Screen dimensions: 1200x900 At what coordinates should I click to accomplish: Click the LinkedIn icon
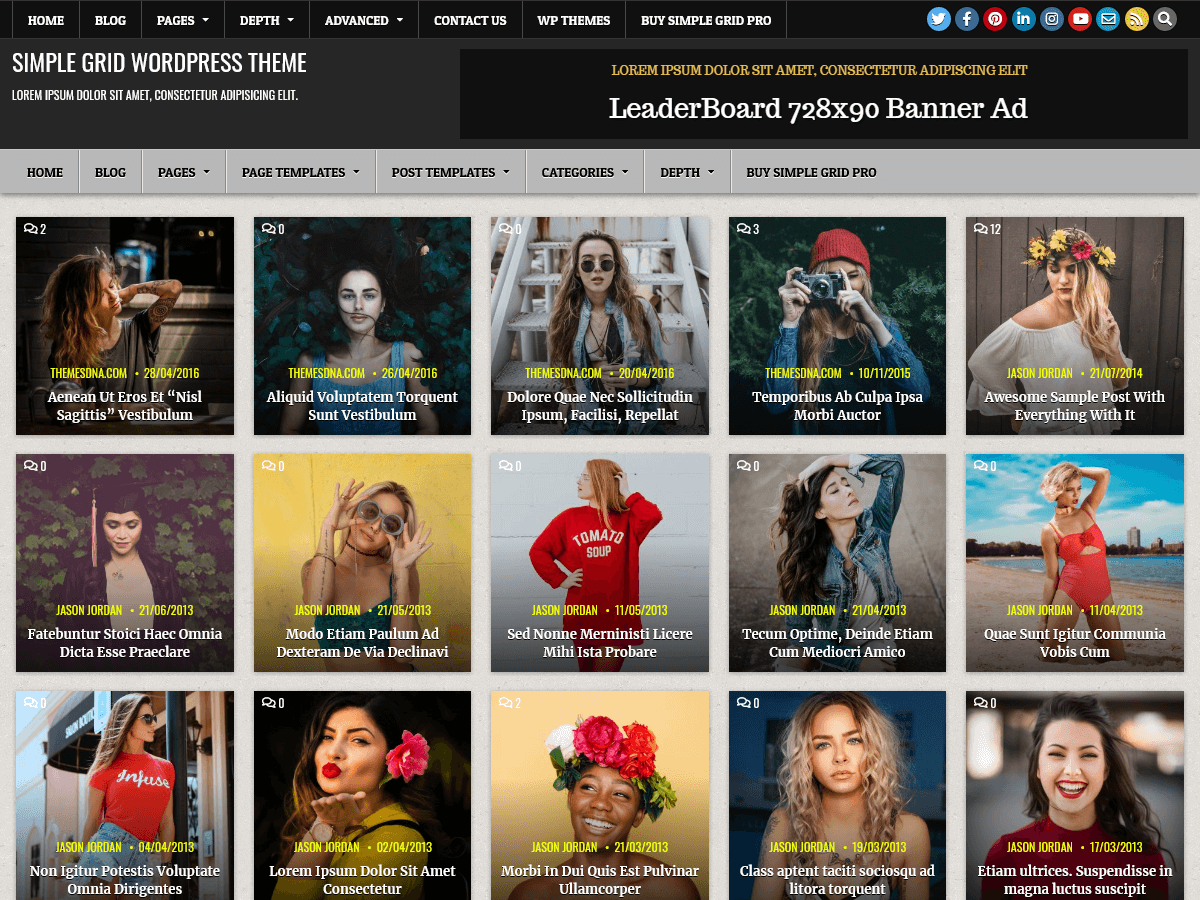point(1022,18)
